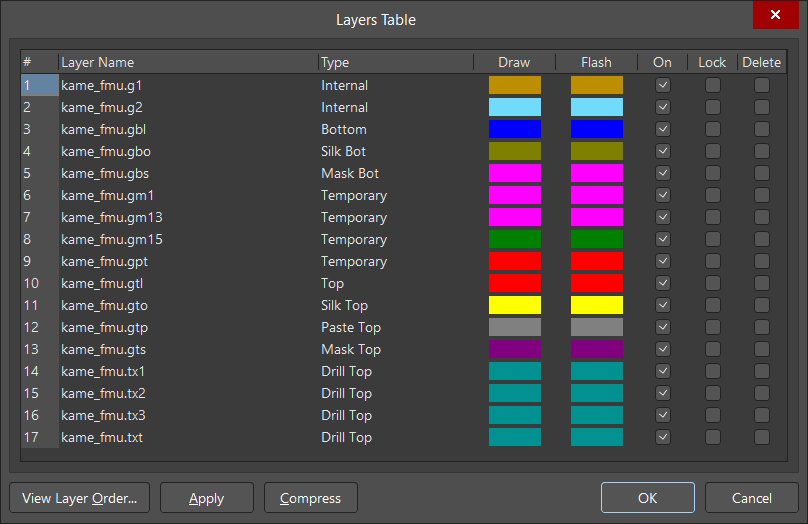Disable On checkbox for kame_fmu.gbl
808x524 pixels.
pyautogui.click(x=663, y=129)
